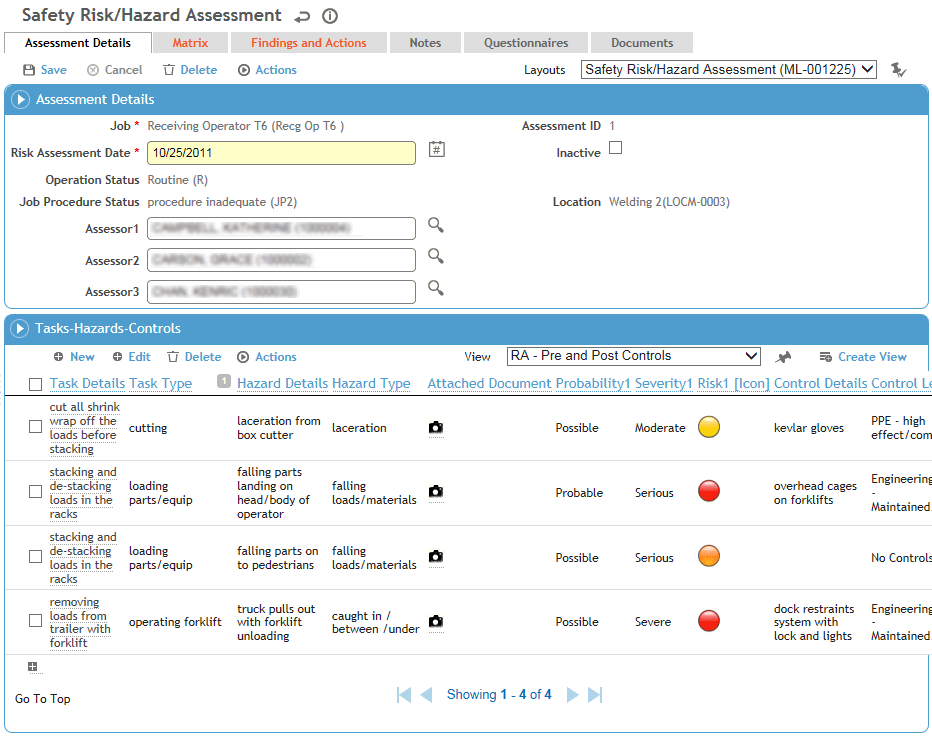Open the Layouts dropdown
This screenshot has height=739, width=932.
point(729,70)
